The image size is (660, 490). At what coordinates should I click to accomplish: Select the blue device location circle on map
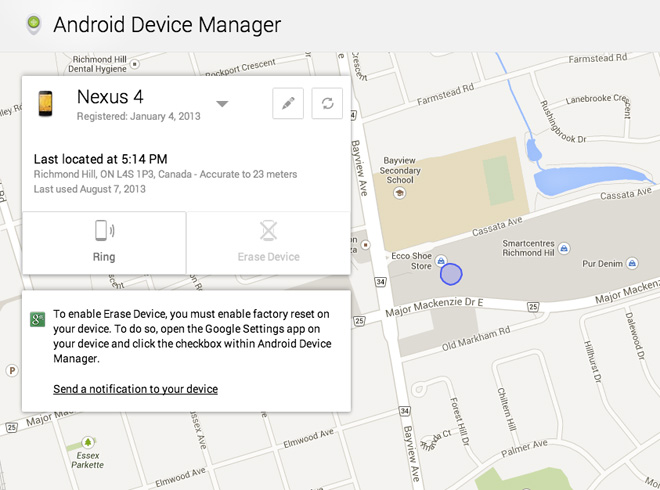tap(451, 274)
